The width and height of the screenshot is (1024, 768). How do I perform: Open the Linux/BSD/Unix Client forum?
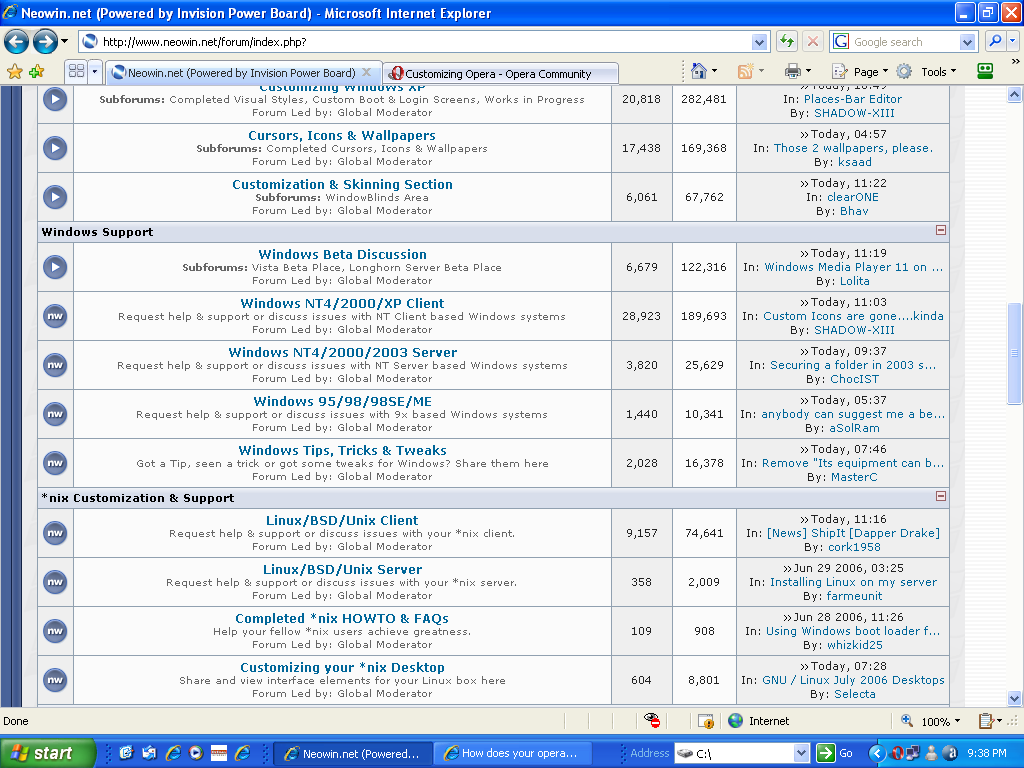click(x=342, y=520)
